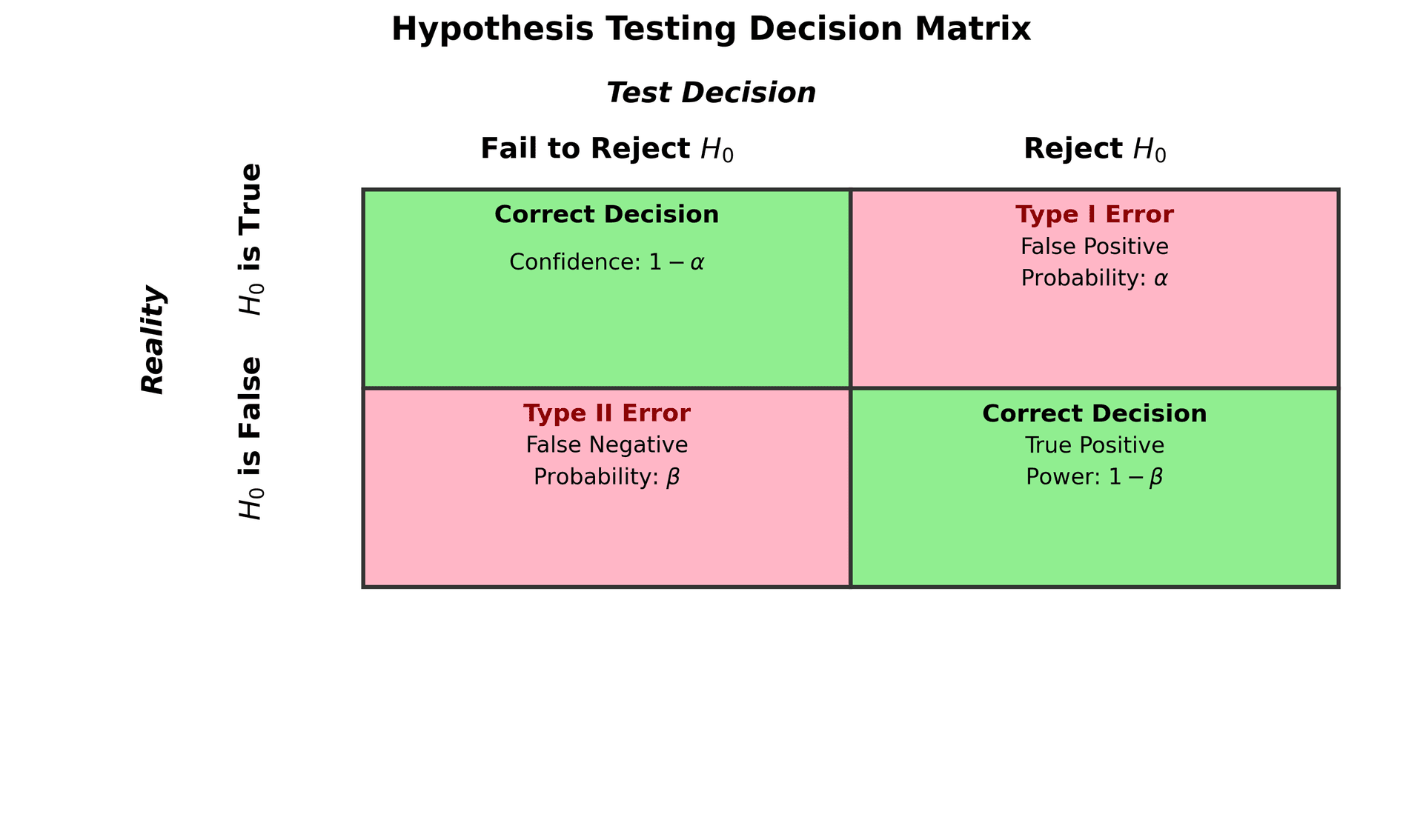The width and height of the screenshot is (1423, 840).
Task: Click the Confidence: 1−α text
Action: (606, 262)
